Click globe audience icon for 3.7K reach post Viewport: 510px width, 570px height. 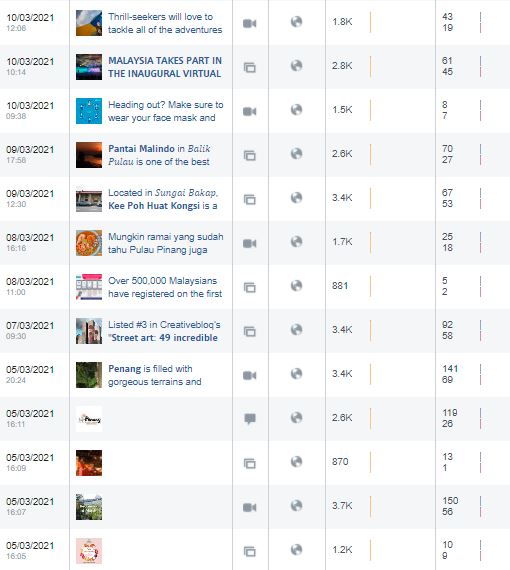297,505
